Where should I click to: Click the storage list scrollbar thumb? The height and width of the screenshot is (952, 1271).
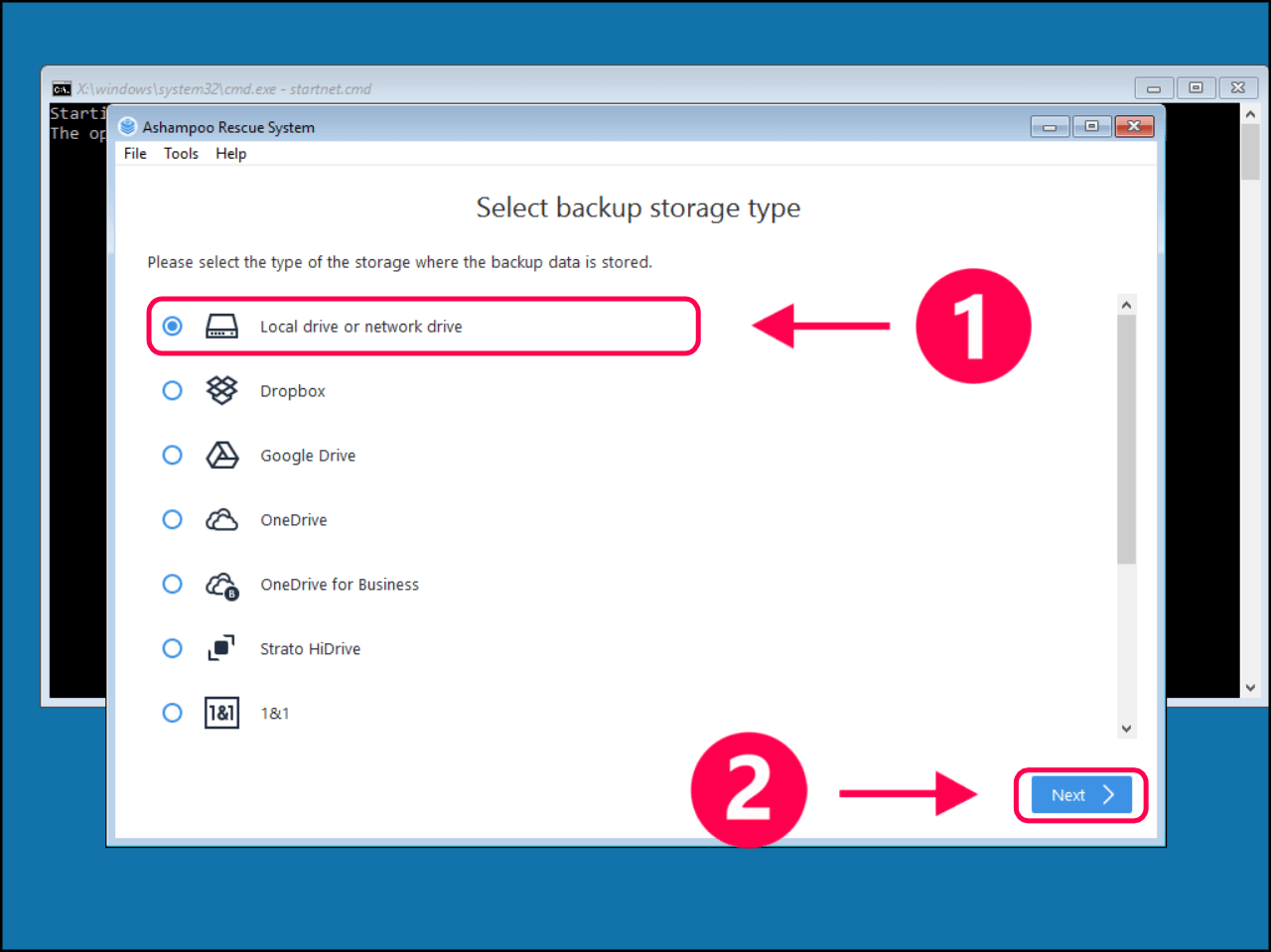(1126, 440)
